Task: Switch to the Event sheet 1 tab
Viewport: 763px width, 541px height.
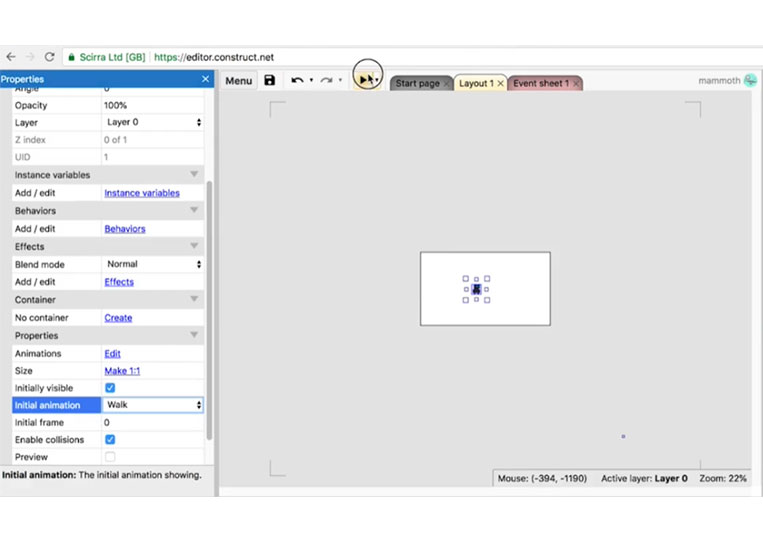Action: click(541, 83)
